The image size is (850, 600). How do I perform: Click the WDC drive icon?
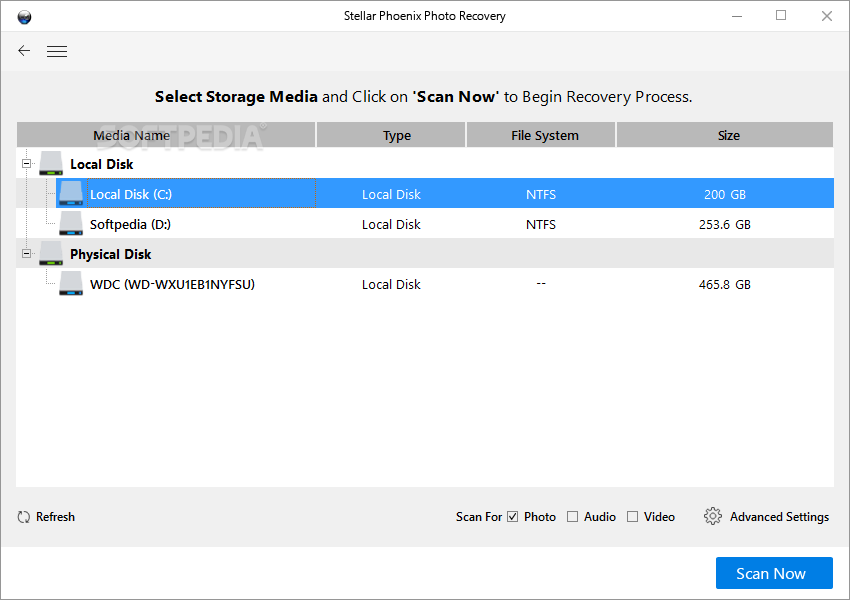(x=71, y=283)
